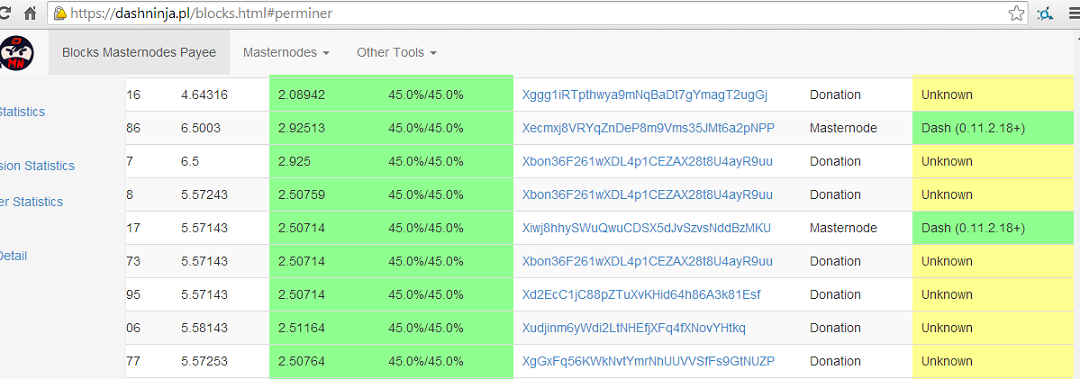Open the Xbon36F261w address in the row starting 73

click(x=647, y=261)
